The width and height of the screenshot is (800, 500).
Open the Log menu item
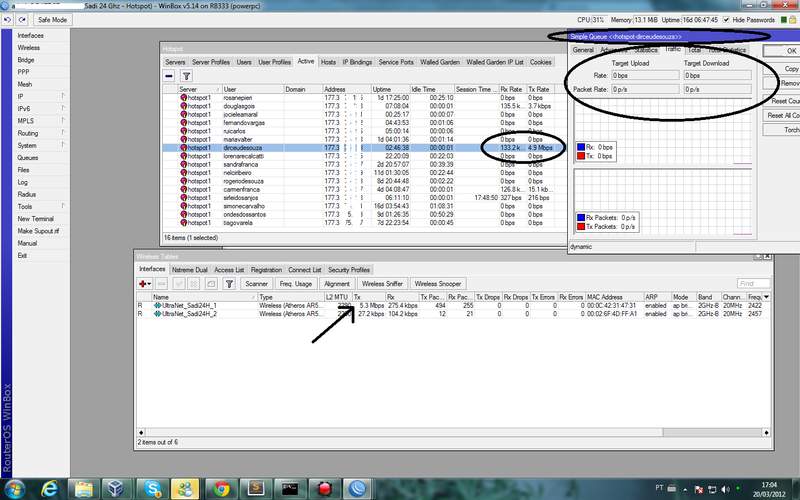(22, 182)
